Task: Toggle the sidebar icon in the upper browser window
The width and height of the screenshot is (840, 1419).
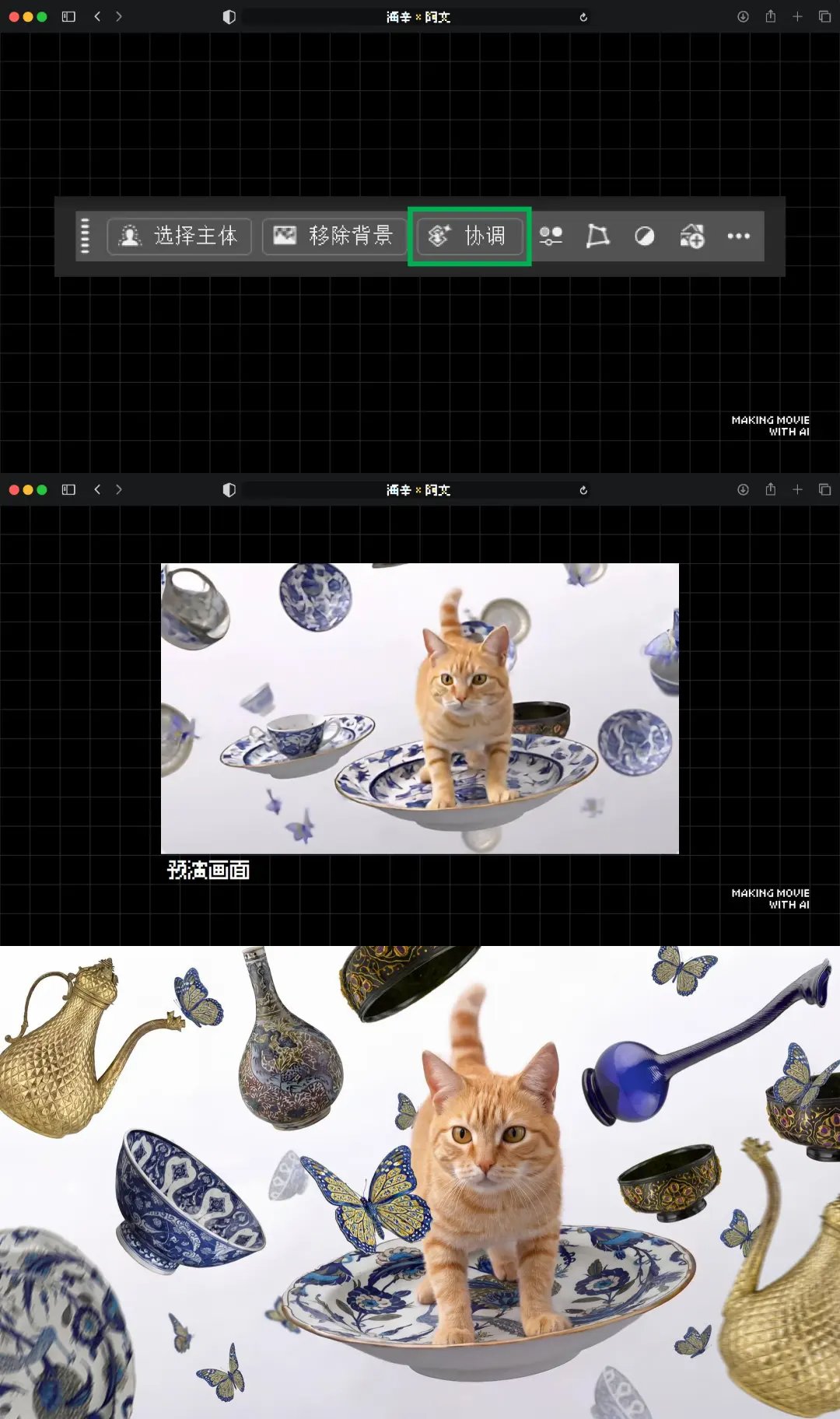Action: pyautogui.click(x=68, y=16)
